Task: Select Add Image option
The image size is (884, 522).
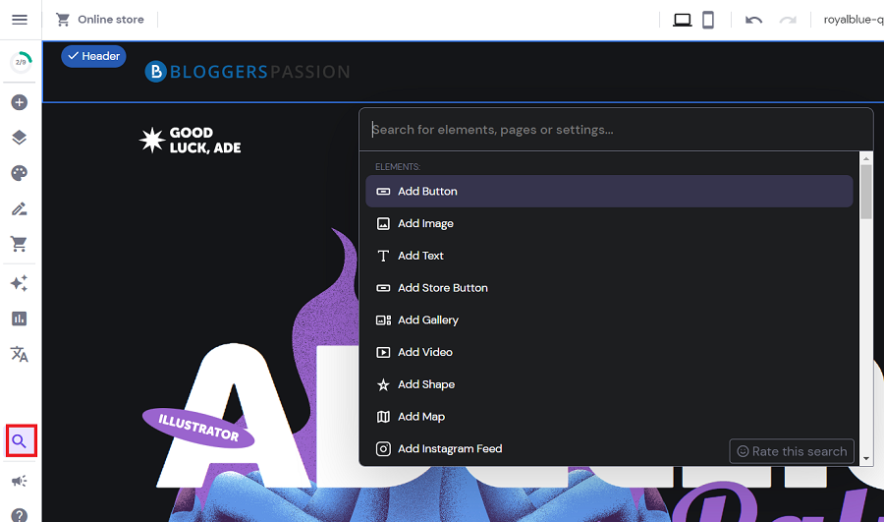Action: [609, 223]
